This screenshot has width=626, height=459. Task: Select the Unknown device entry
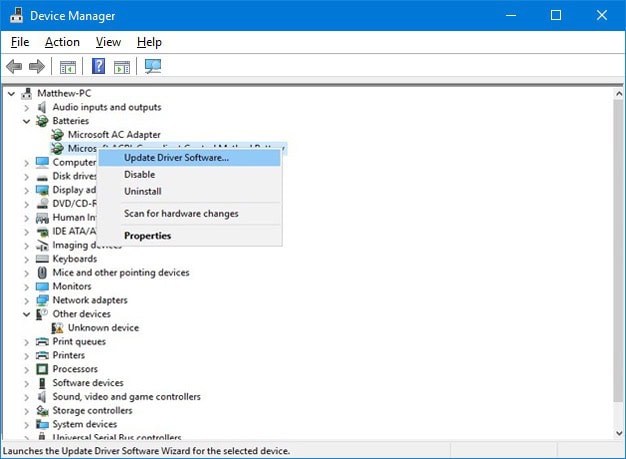pyautogui.click(x=103, y=328)
